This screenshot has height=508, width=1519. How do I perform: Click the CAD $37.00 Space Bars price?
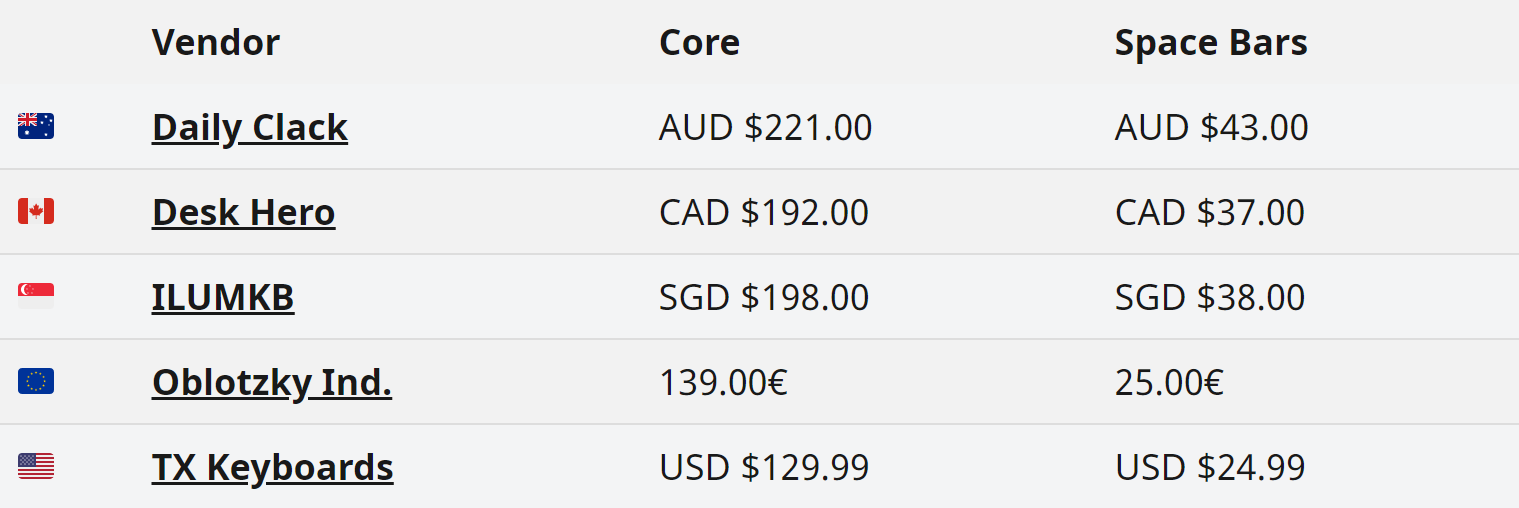1209,213
